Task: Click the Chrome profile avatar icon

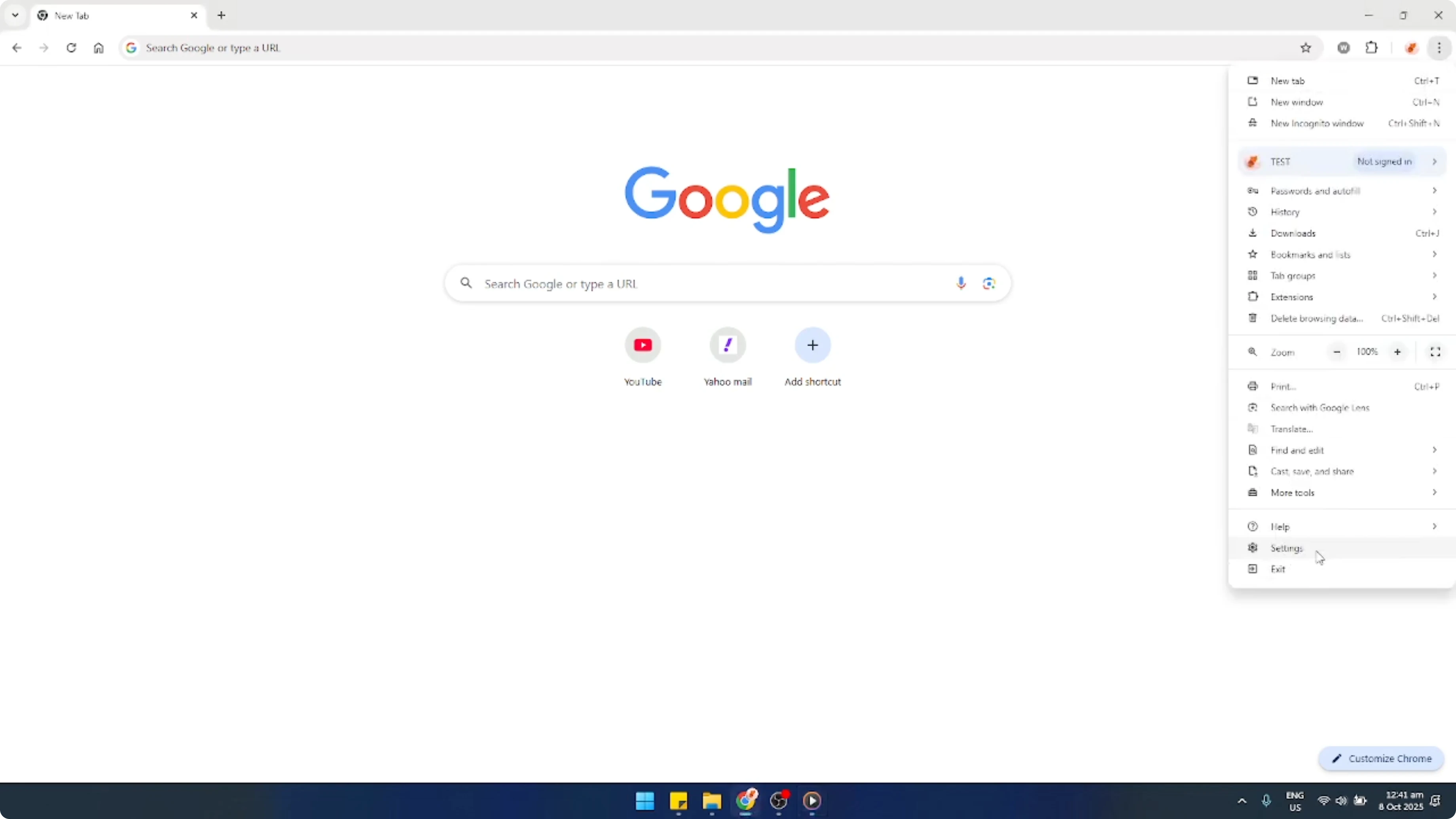Action: click(x=1411, y=47)
